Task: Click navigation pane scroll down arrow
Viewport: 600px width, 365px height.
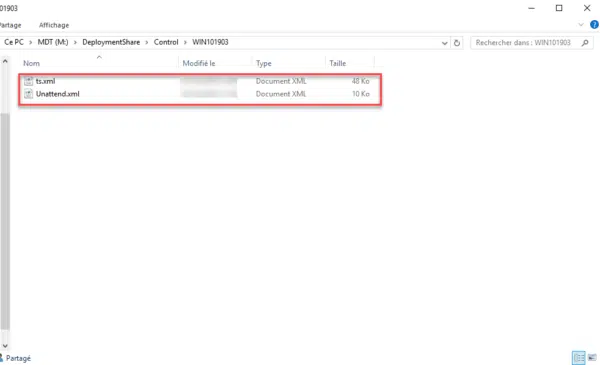Action: point(5,346)
